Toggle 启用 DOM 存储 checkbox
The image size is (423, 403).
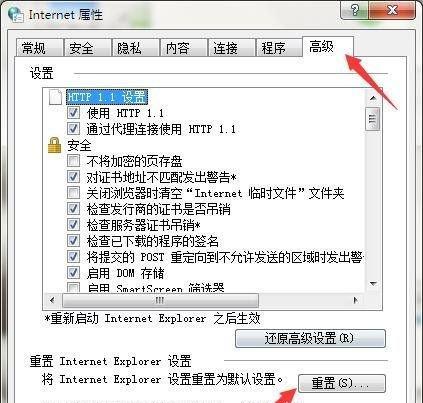(x=73, y=273)
